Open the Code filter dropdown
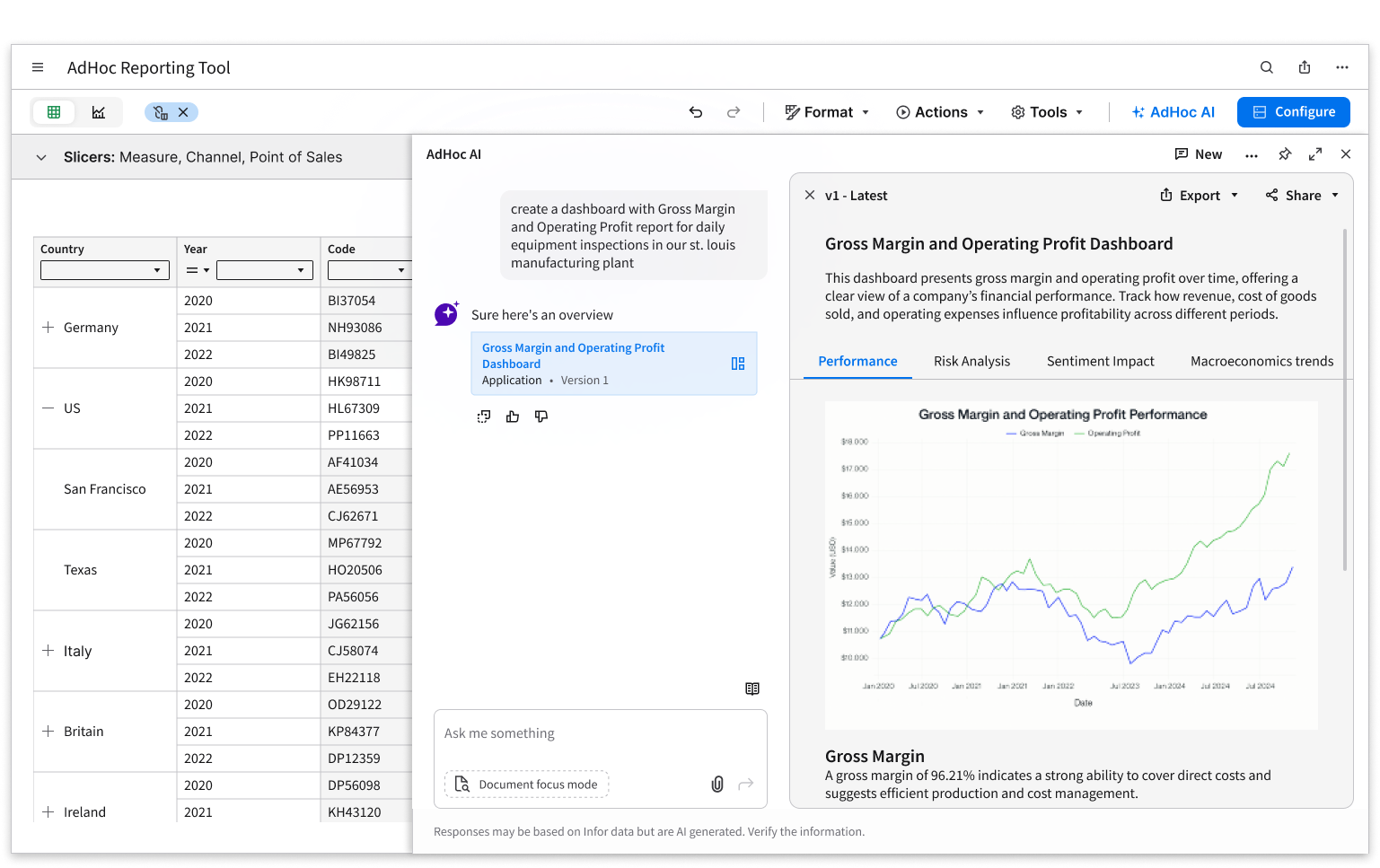 point(369,270)
